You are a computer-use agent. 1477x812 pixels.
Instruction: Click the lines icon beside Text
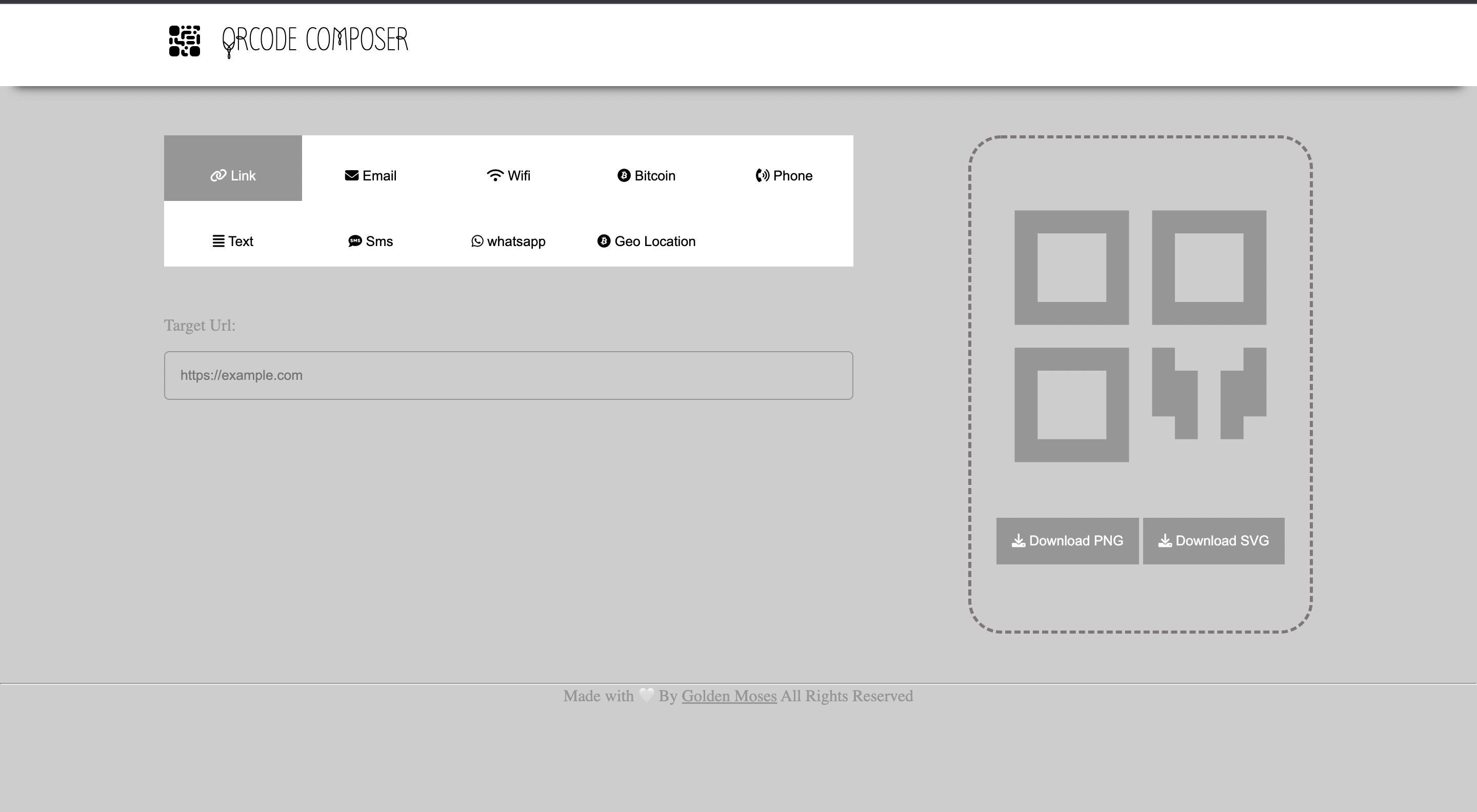tap(218, 241)
